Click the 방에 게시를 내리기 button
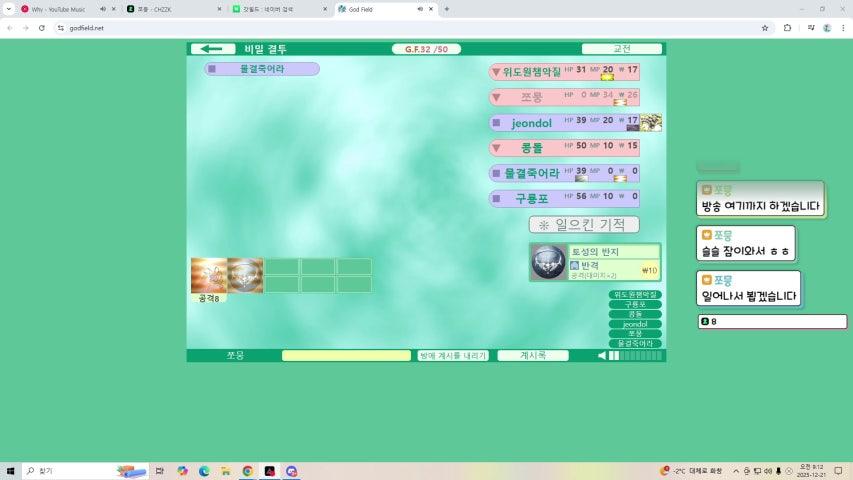 coord(453,356)
